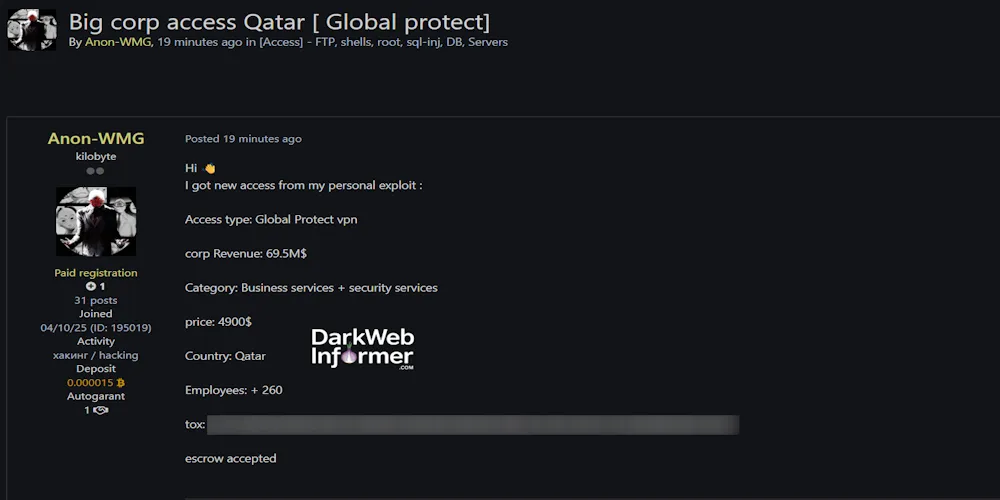Image resolution: width=1000 pixels, height=500 pixels.
Task: Click the orange Bitcoin deposit icon
Action: point(121,383)
